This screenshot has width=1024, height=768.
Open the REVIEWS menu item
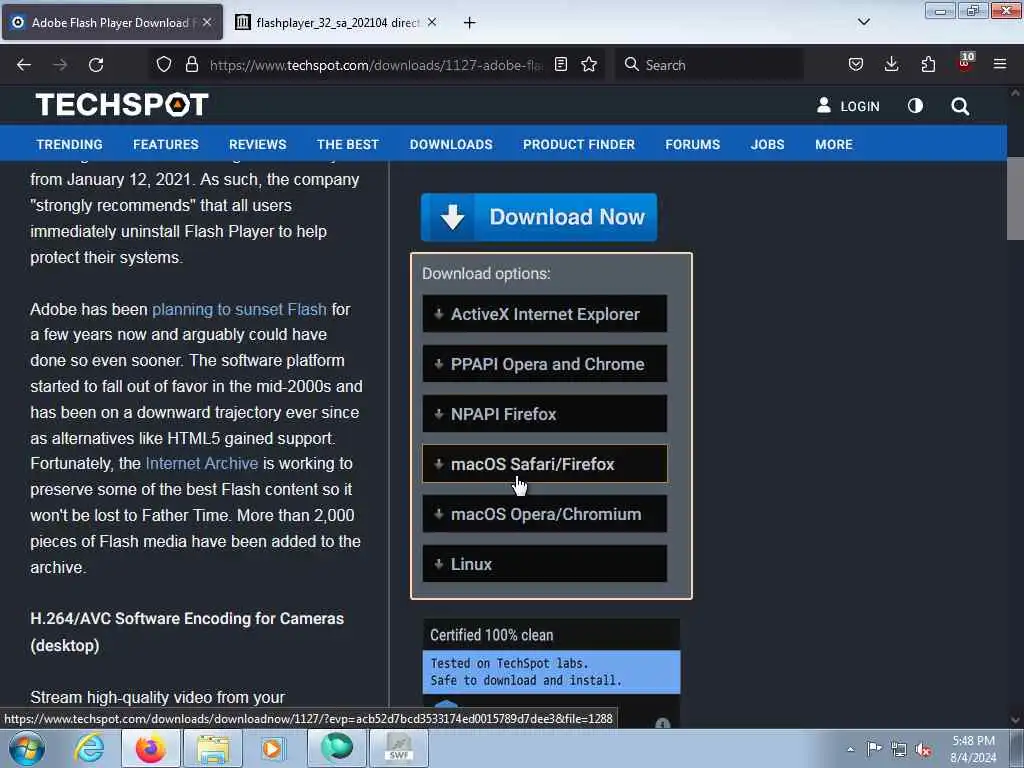coord(257,144)
